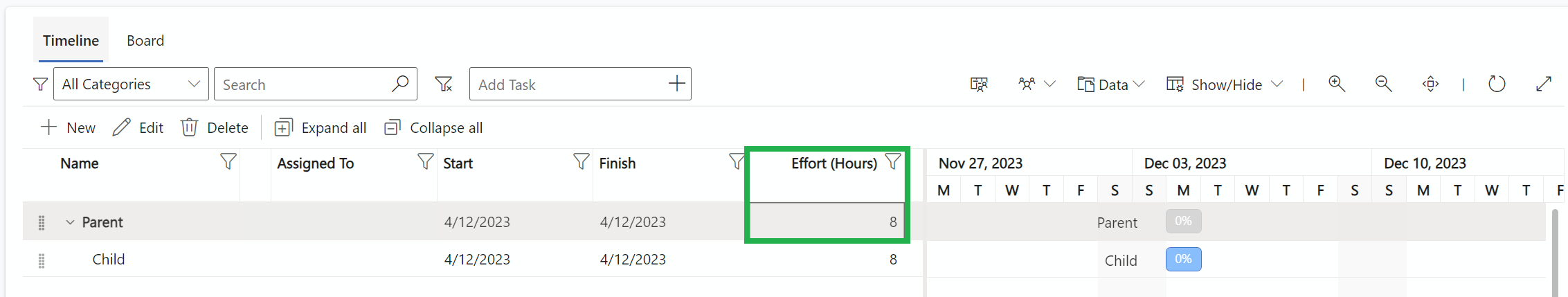Image resolution: width=1568 pixels, height=297 pixels.
Task: Click the filter icon on Name column
Action: click(x=228, y=162)
